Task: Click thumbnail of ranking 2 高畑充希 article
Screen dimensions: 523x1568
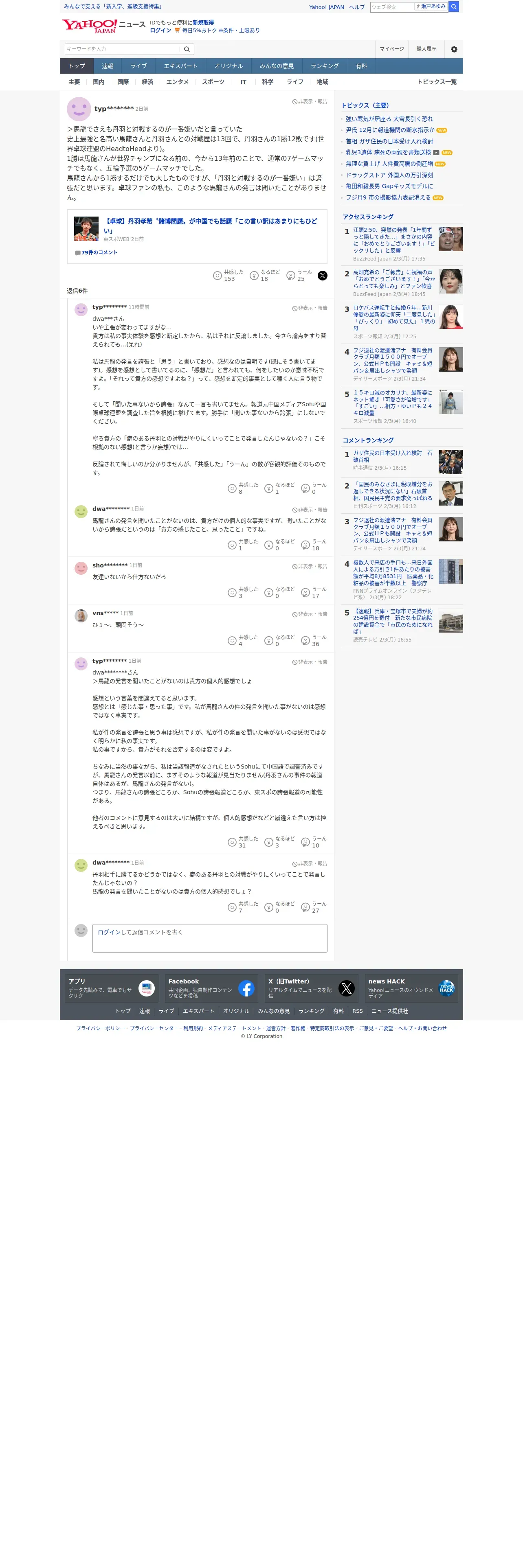Action: [x=450, y=281]
